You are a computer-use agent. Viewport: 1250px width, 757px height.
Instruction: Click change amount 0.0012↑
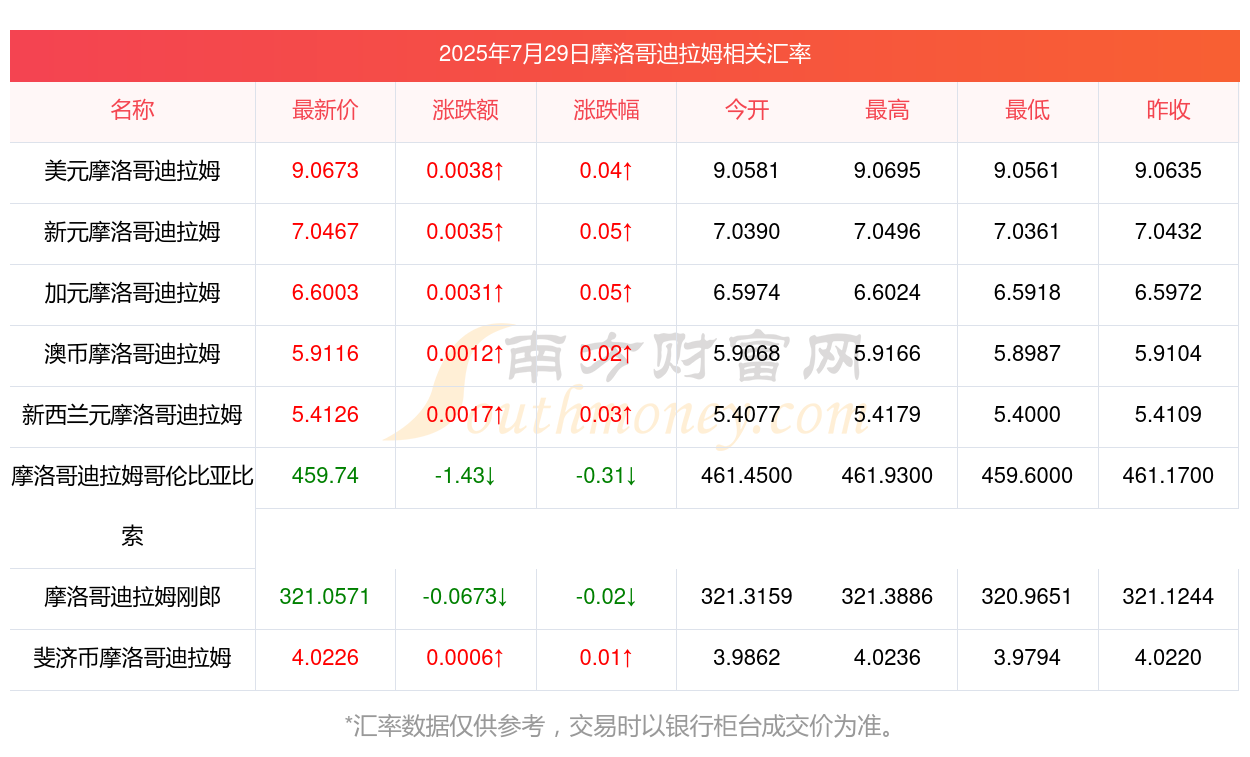pos(466,354)
